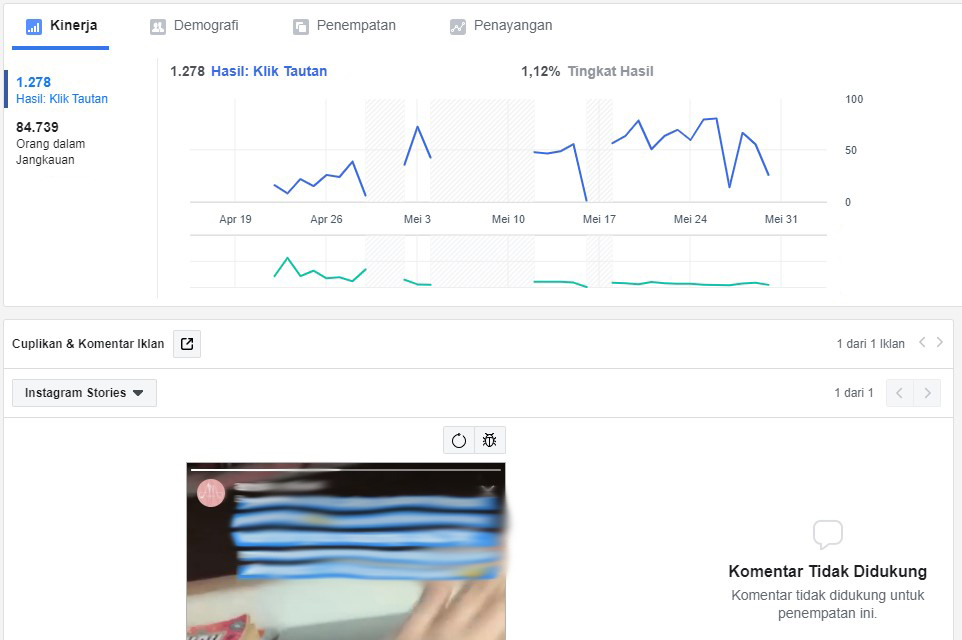Image resolution: width=962 pixels, height=640 pixels.
Task: Click the Mei 24 axis label
Action: 690,219
